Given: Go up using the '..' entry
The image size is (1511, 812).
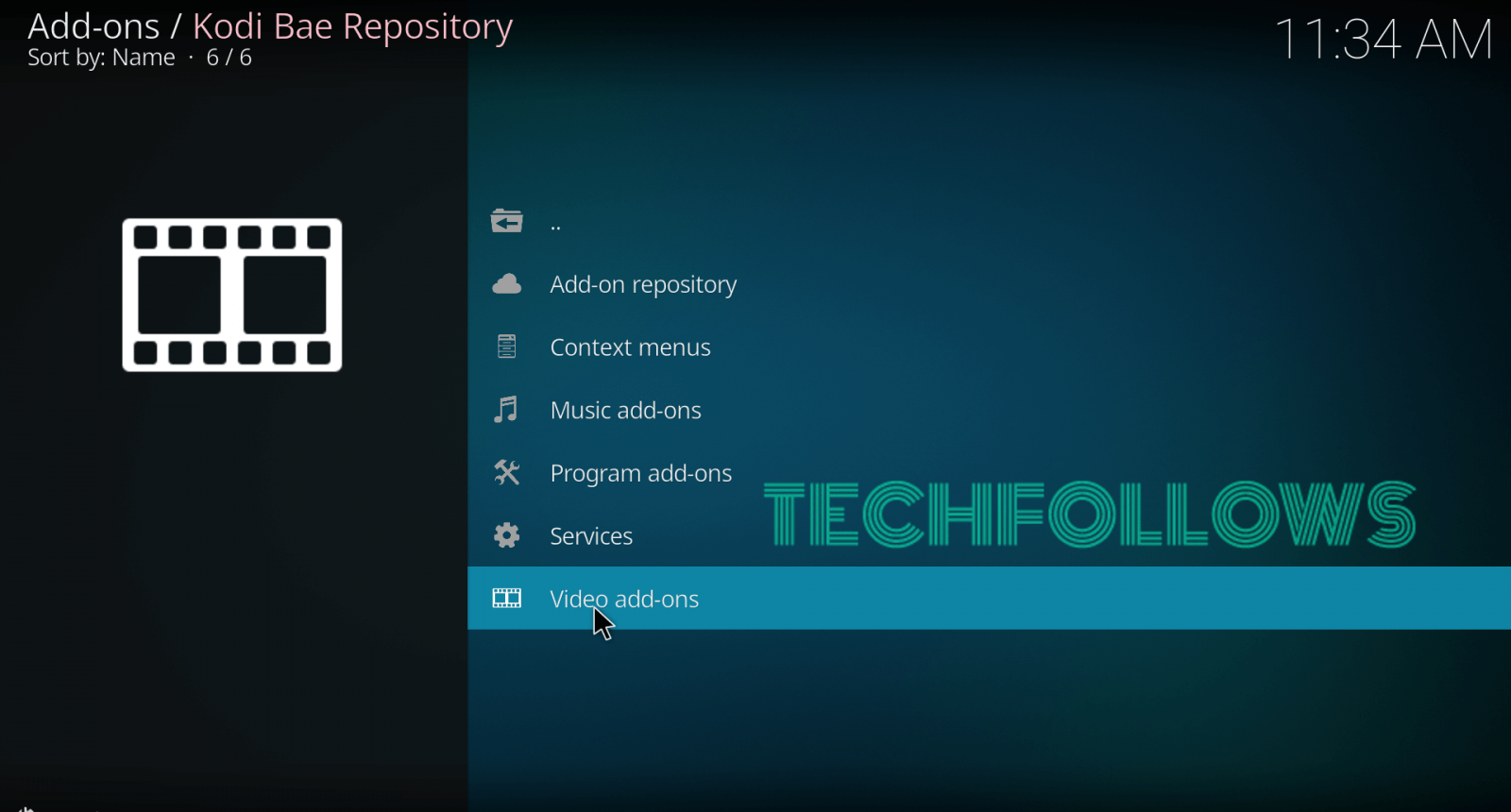Looking at the screenshot, I should (989, 221).
